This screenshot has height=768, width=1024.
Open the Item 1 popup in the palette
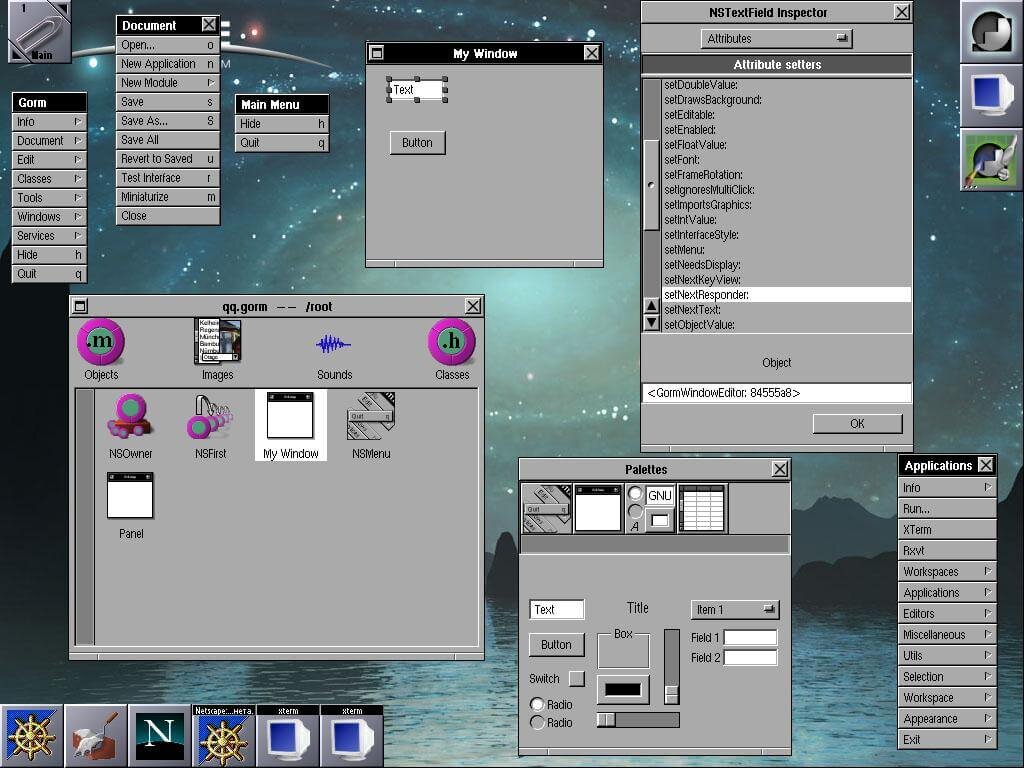click(x=735, y=608)
